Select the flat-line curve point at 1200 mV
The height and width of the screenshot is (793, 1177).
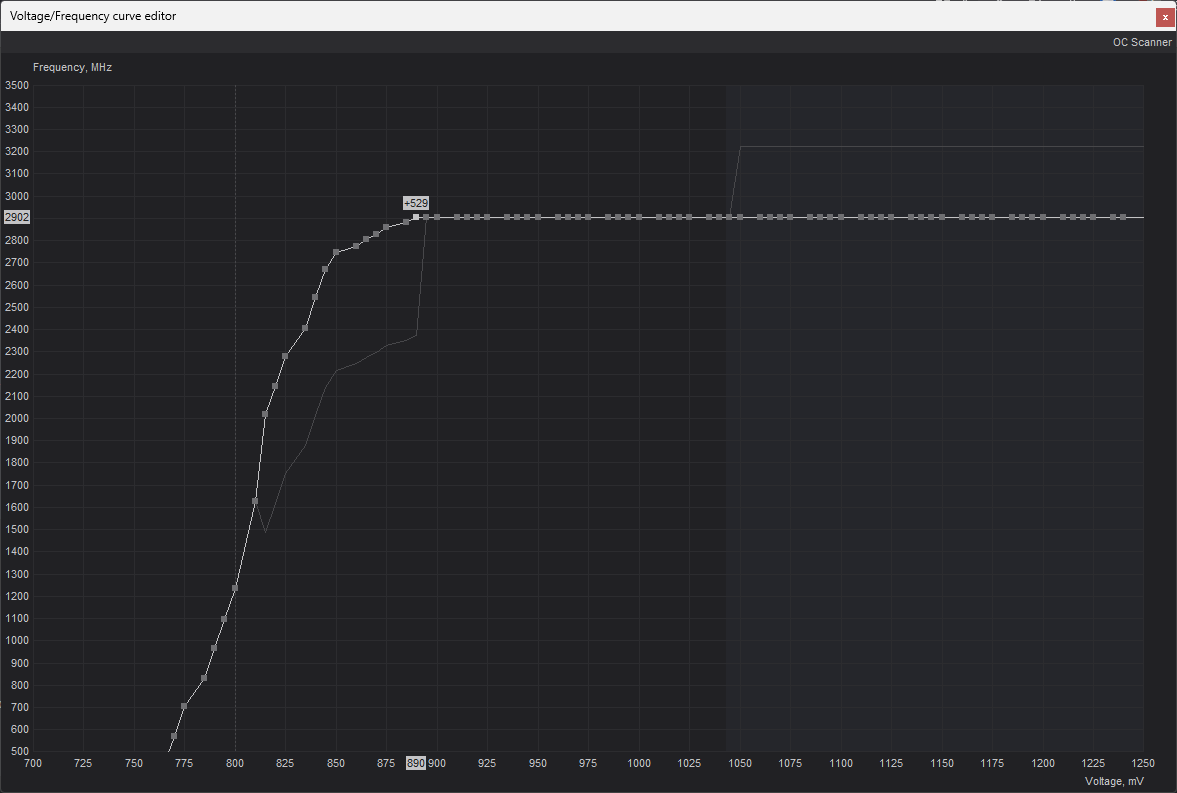tap(1043, 217)
